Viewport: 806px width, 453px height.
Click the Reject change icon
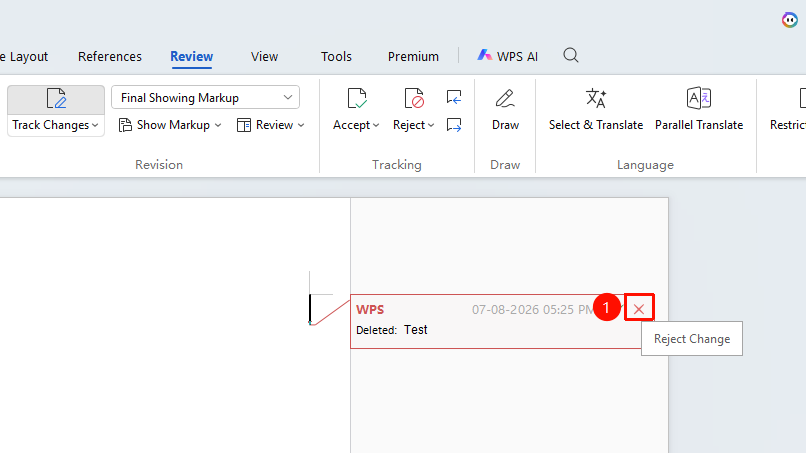tap(414, 98)
